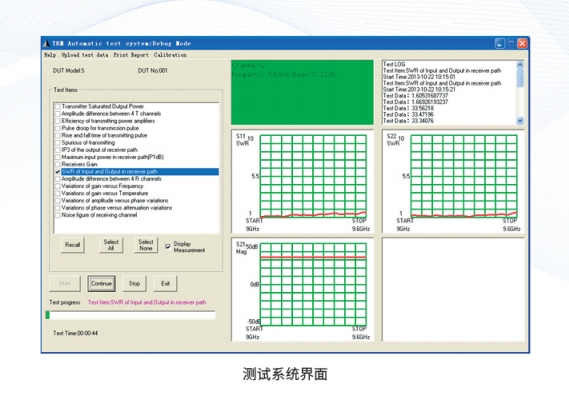Open the Calibration menu

click(170, 55)
